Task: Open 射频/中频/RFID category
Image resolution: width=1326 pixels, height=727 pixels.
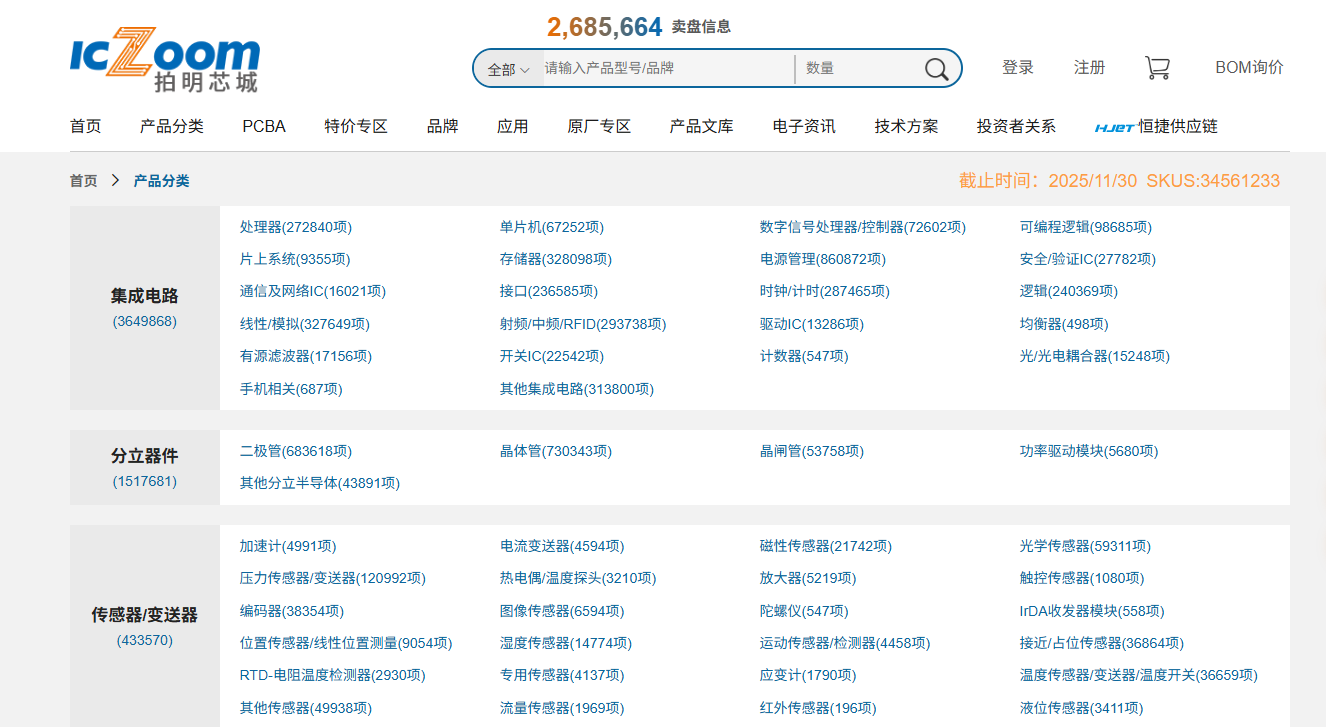Action: [x=583, y=324]
